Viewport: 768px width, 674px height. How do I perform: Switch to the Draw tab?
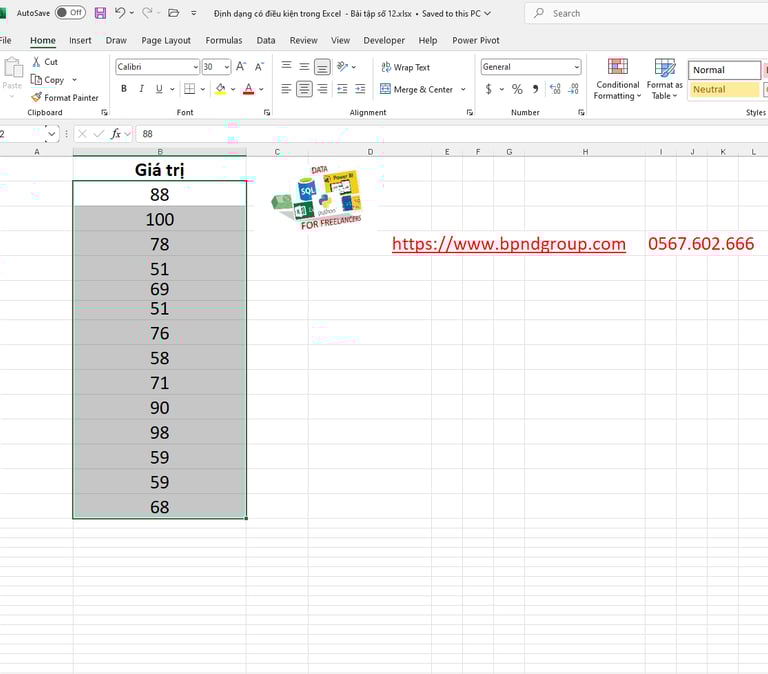[x=116, y=40]
